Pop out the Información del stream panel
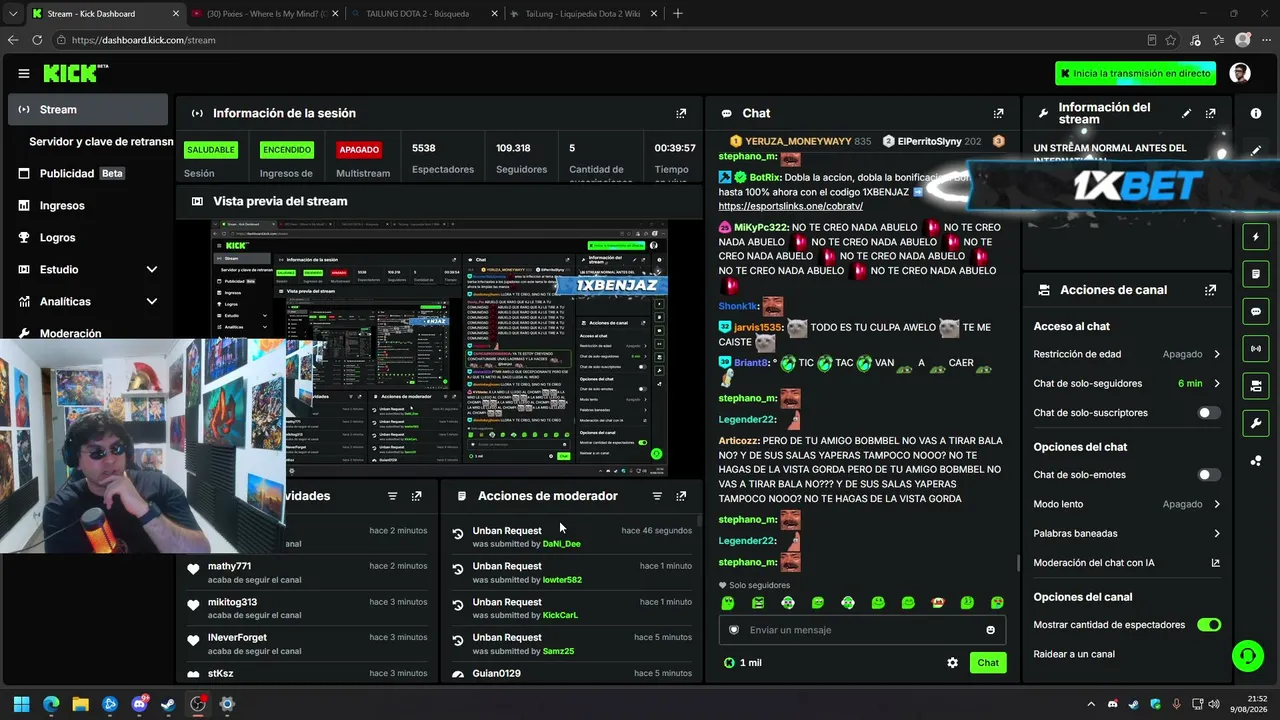The image size is (1280, 720). [x=1211, y=113]
